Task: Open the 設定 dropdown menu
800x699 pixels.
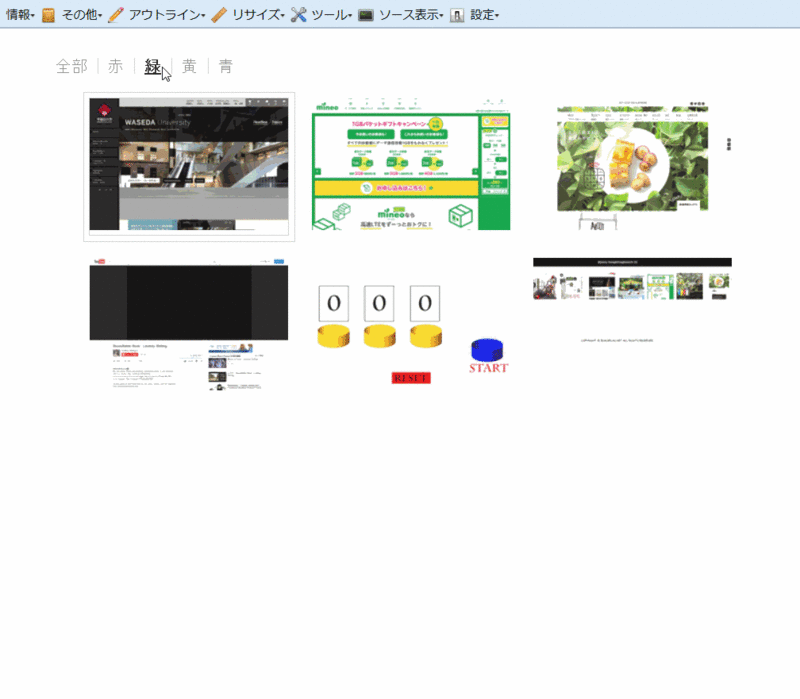Action: [x=484, y=14]
